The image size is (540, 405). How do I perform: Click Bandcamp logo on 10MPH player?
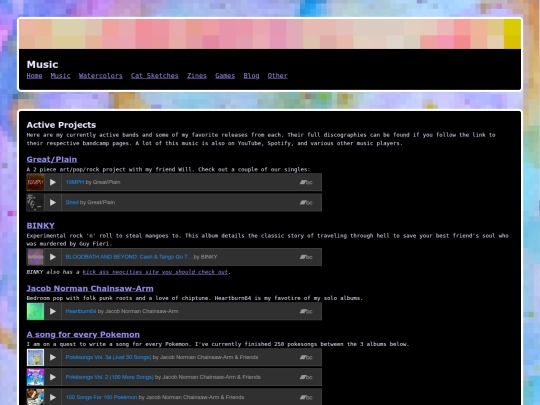click(306, 182)
